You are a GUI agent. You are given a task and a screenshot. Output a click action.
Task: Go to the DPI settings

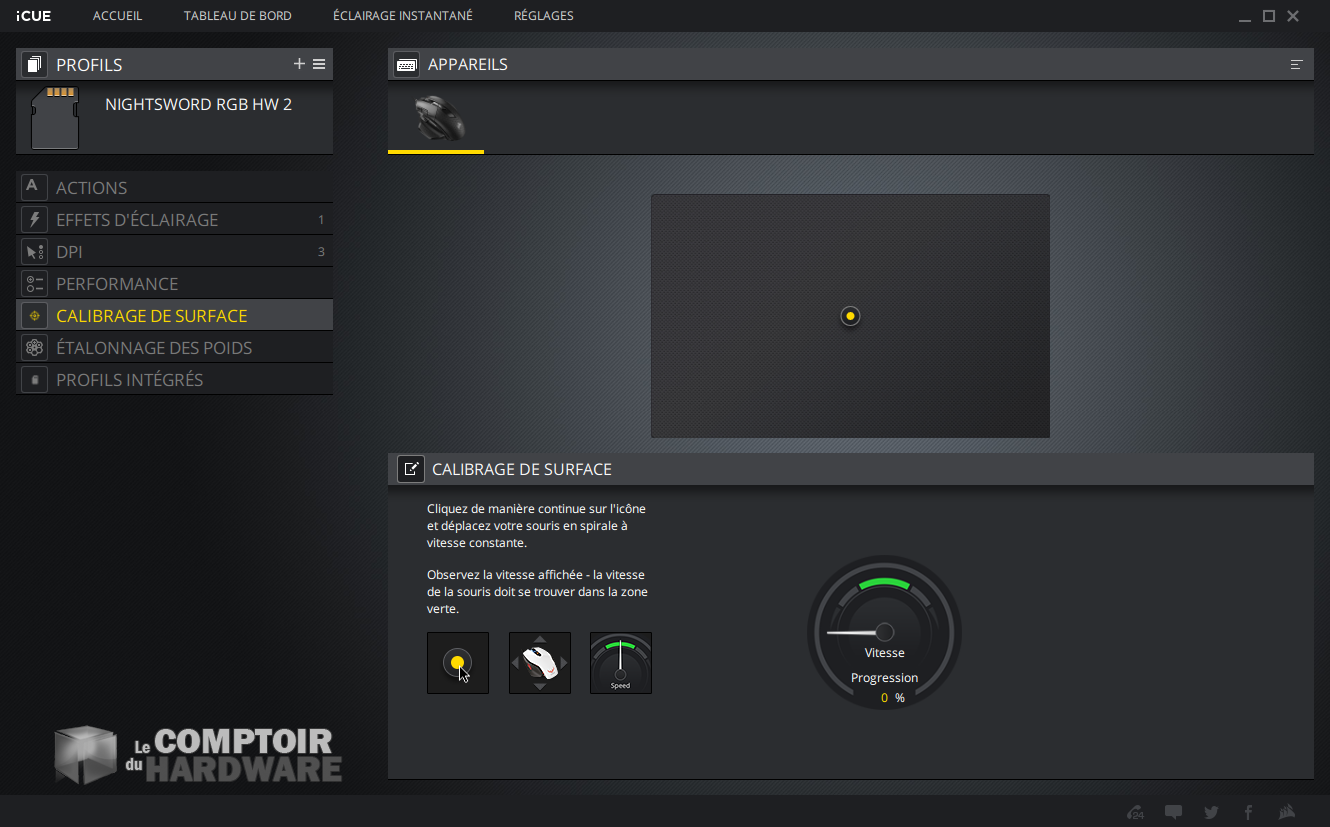point(70,252)
